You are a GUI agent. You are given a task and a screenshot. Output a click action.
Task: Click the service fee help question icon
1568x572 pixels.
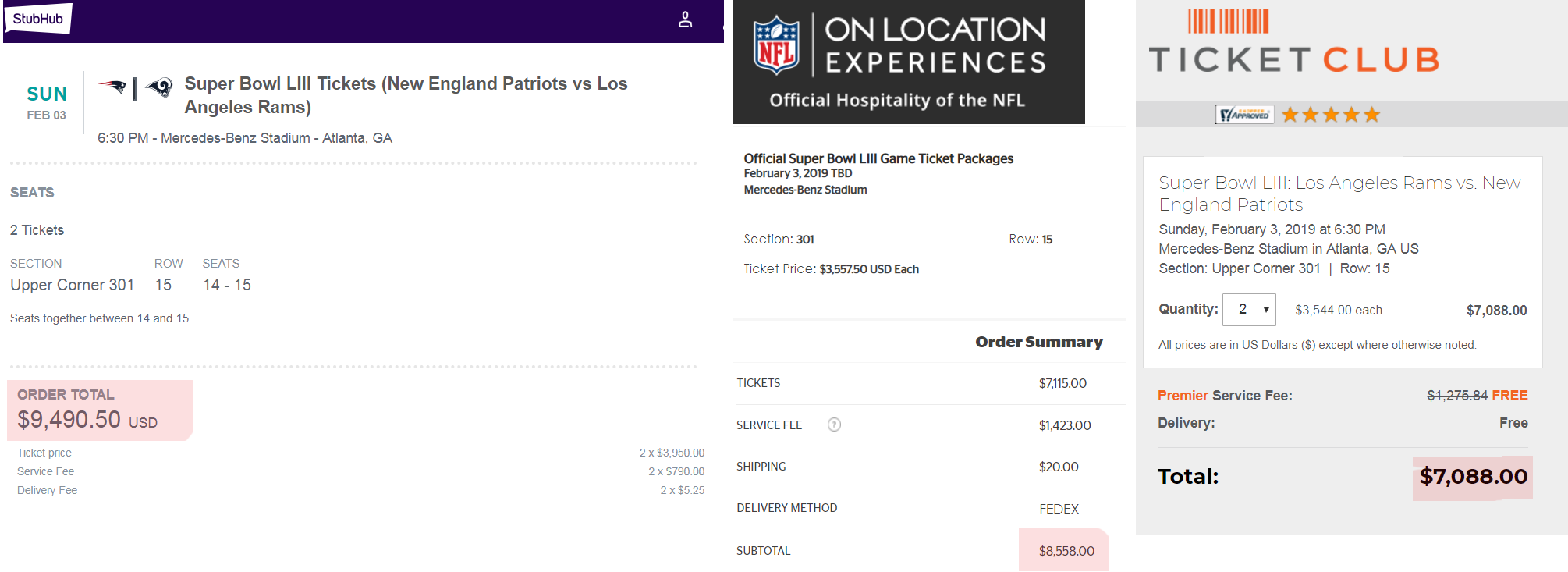(x=834, y=425)
